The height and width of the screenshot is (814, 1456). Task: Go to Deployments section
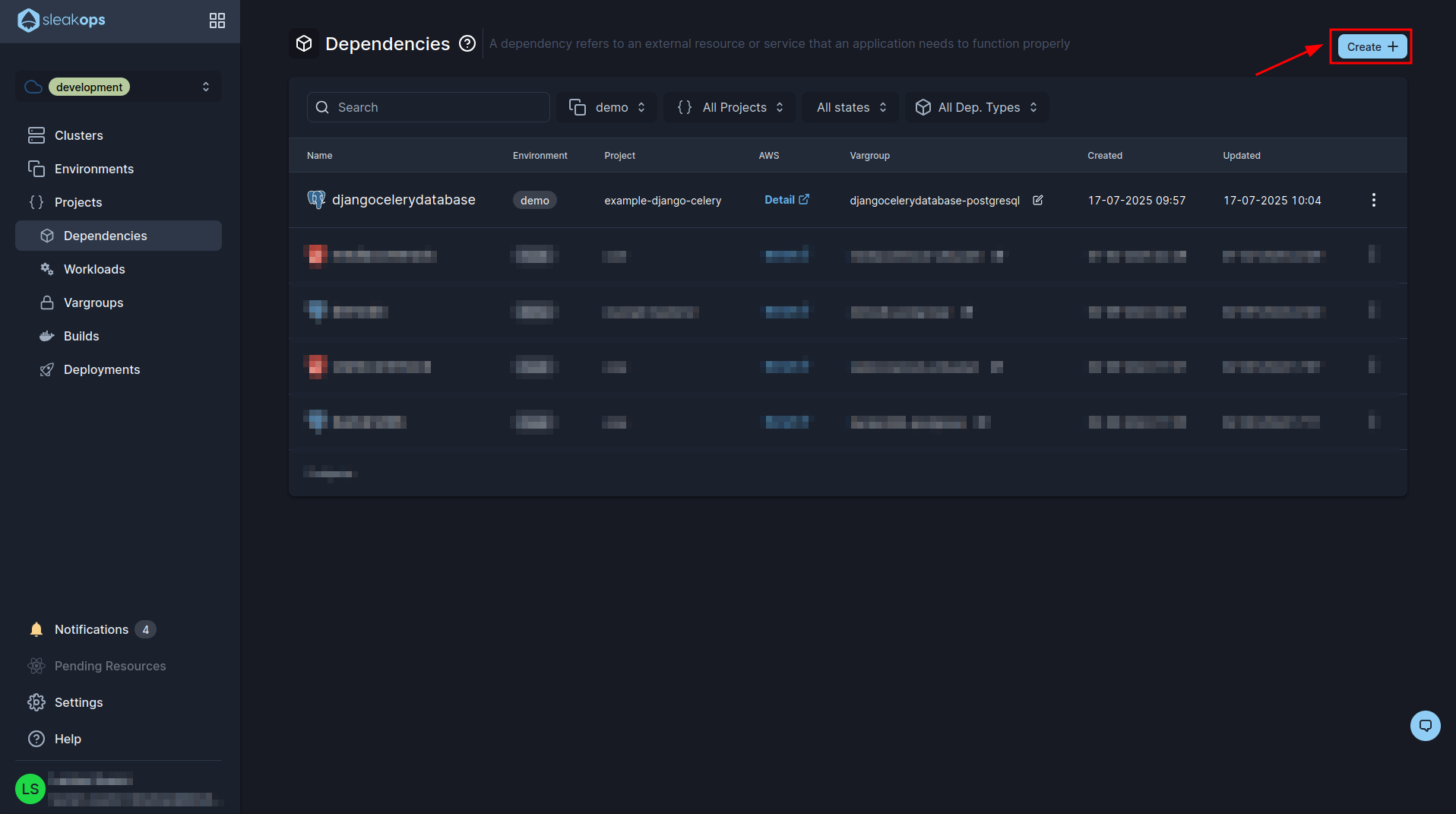[119, 369]
